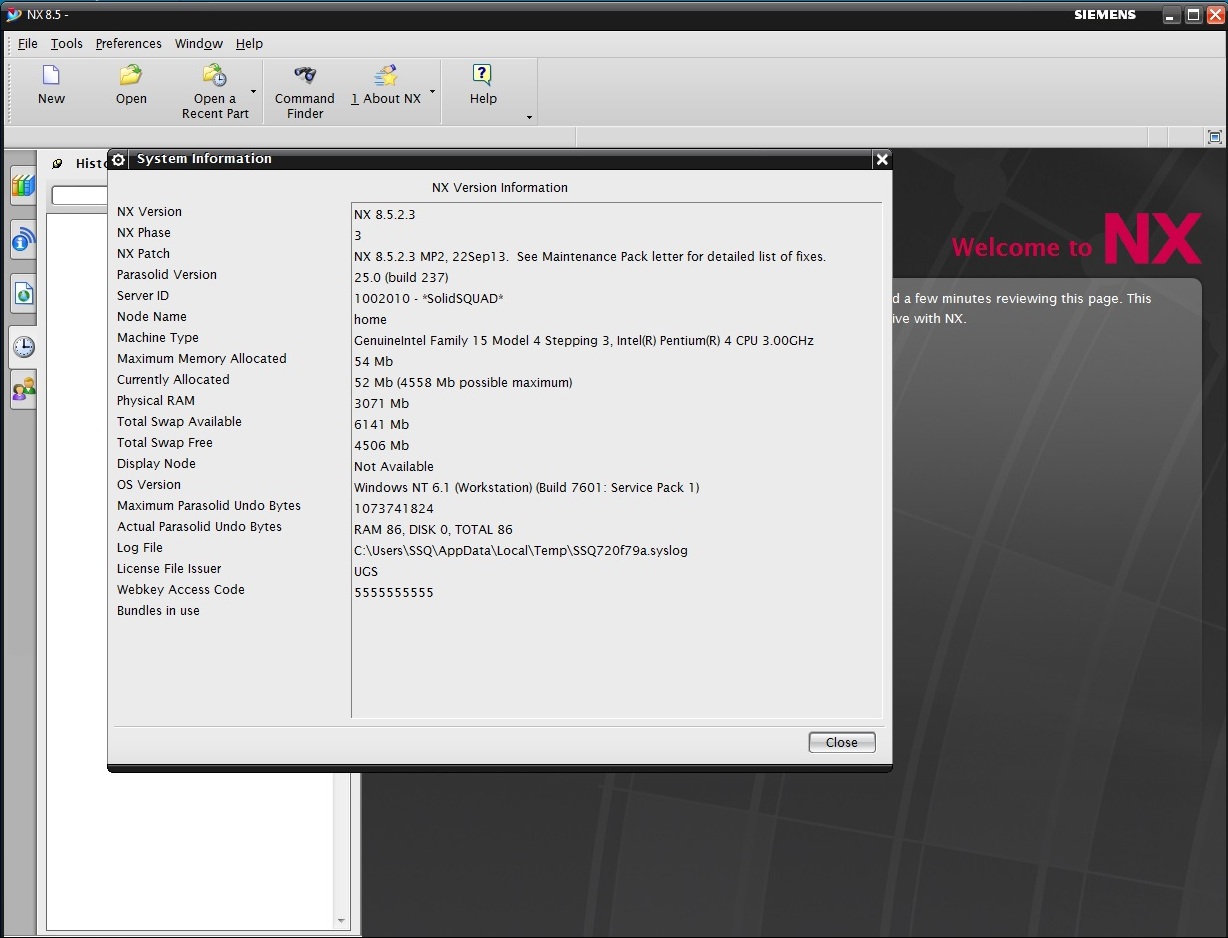Screen dimensions: 1228x938
Task: Select the '6141 Mb' value
Action: (381, 424)
